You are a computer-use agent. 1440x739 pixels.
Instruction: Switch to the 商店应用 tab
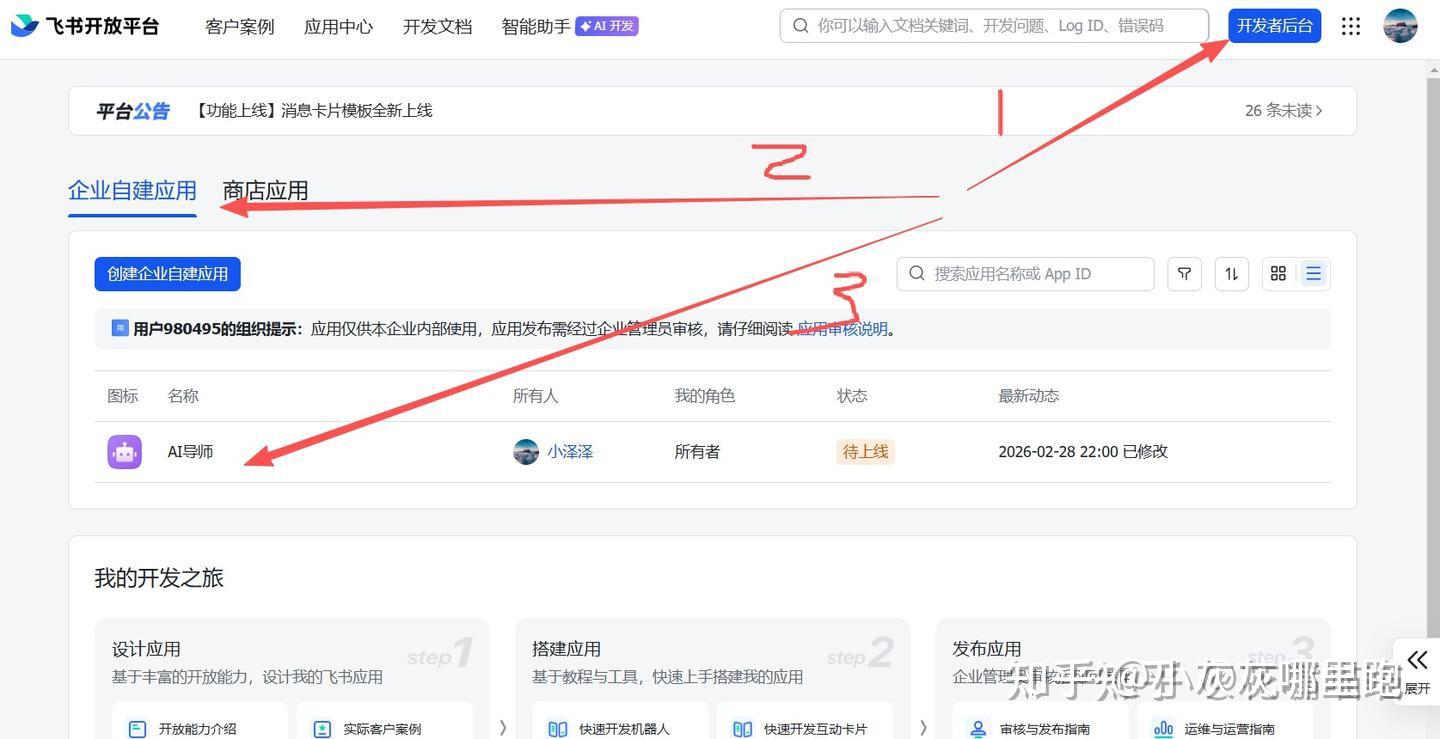tap(265, 191)
